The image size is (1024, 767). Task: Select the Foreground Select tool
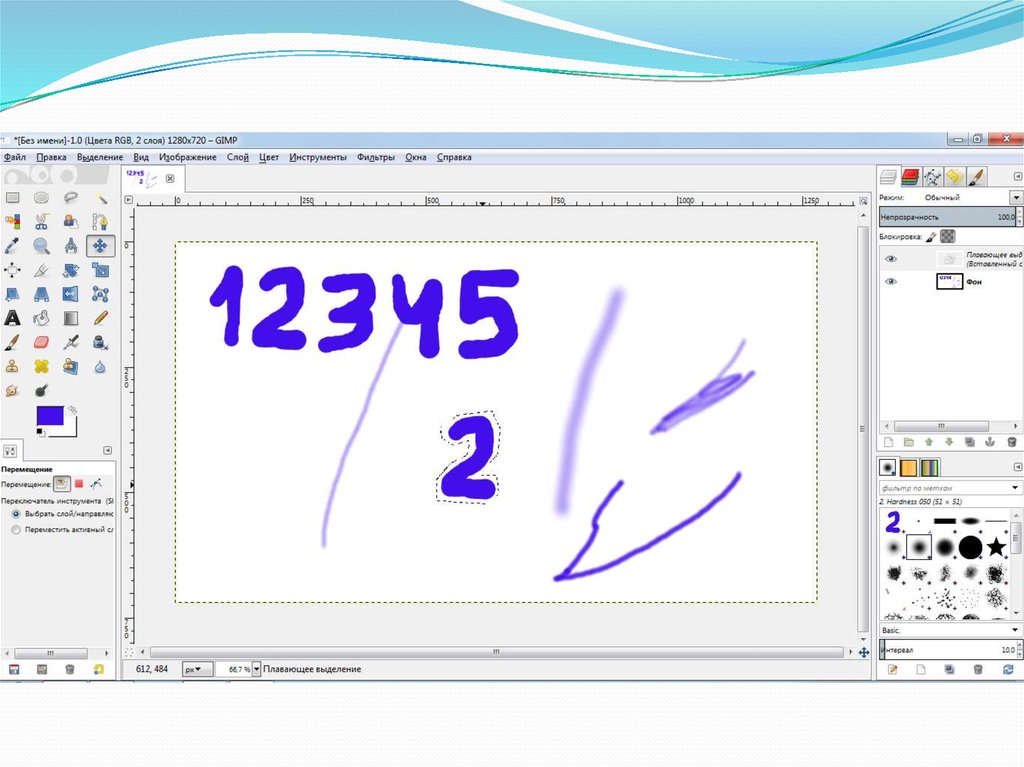(71, 222)
